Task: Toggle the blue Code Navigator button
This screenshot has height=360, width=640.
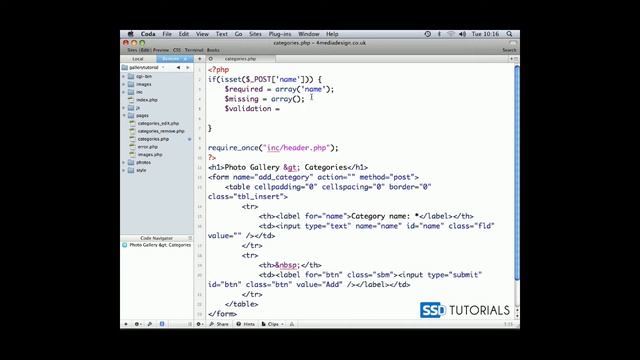Action: pyautogui.click(x=162, y=324)
